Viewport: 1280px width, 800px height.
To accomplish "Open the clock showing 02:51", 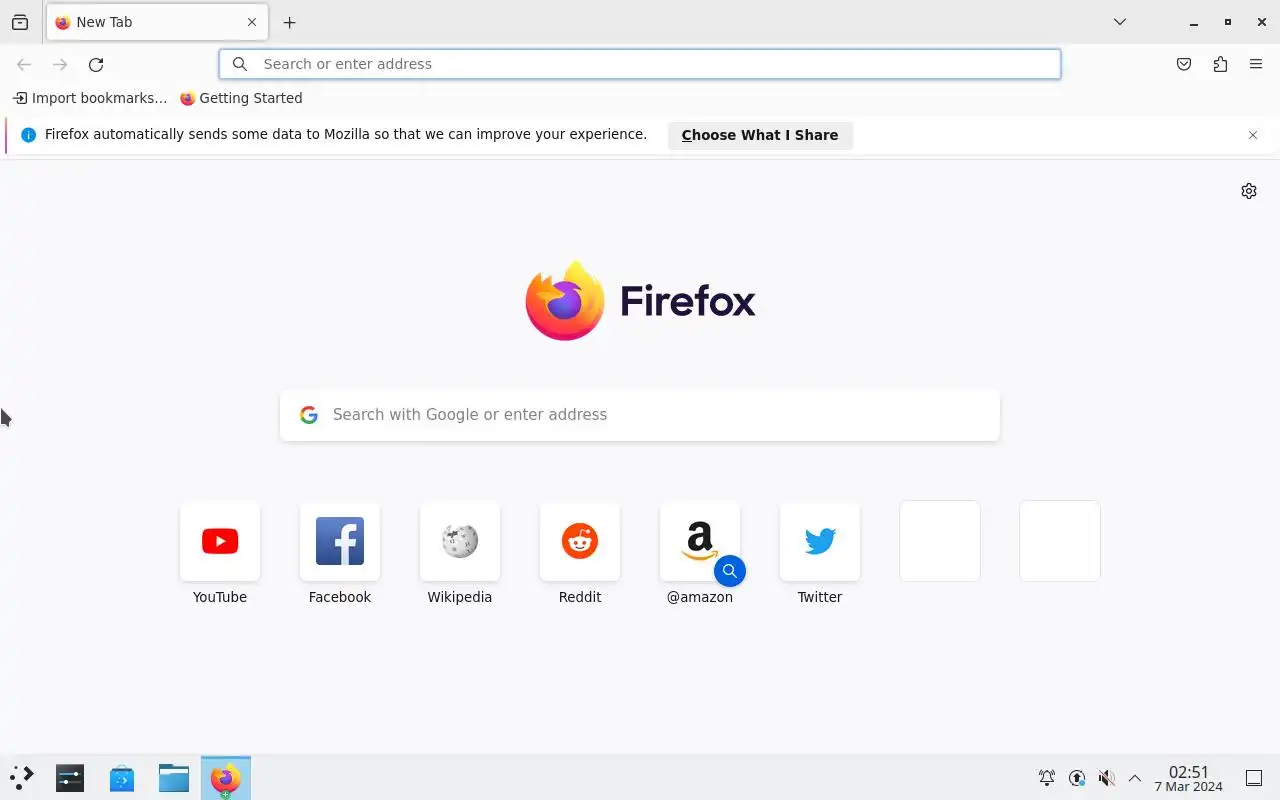I will tap(1188, 778).
